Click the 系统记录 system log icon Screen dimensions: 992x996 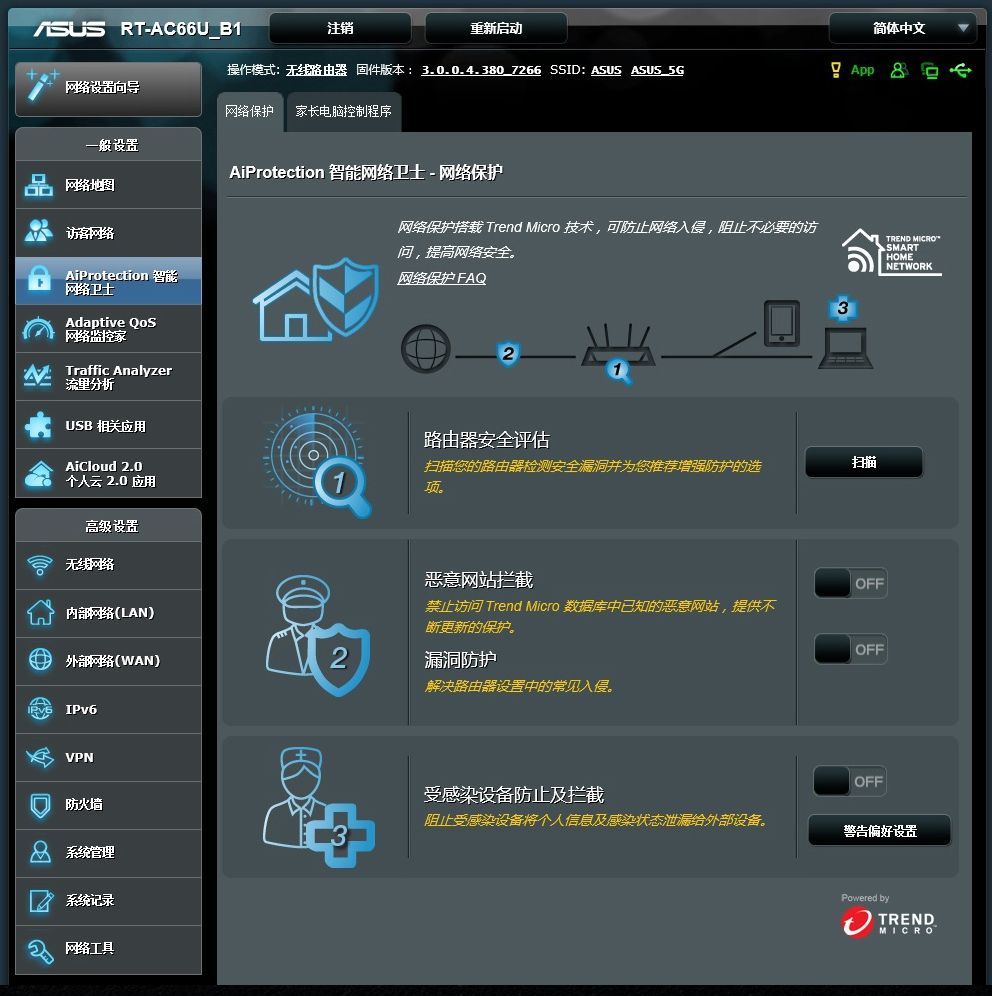(41, 900)
